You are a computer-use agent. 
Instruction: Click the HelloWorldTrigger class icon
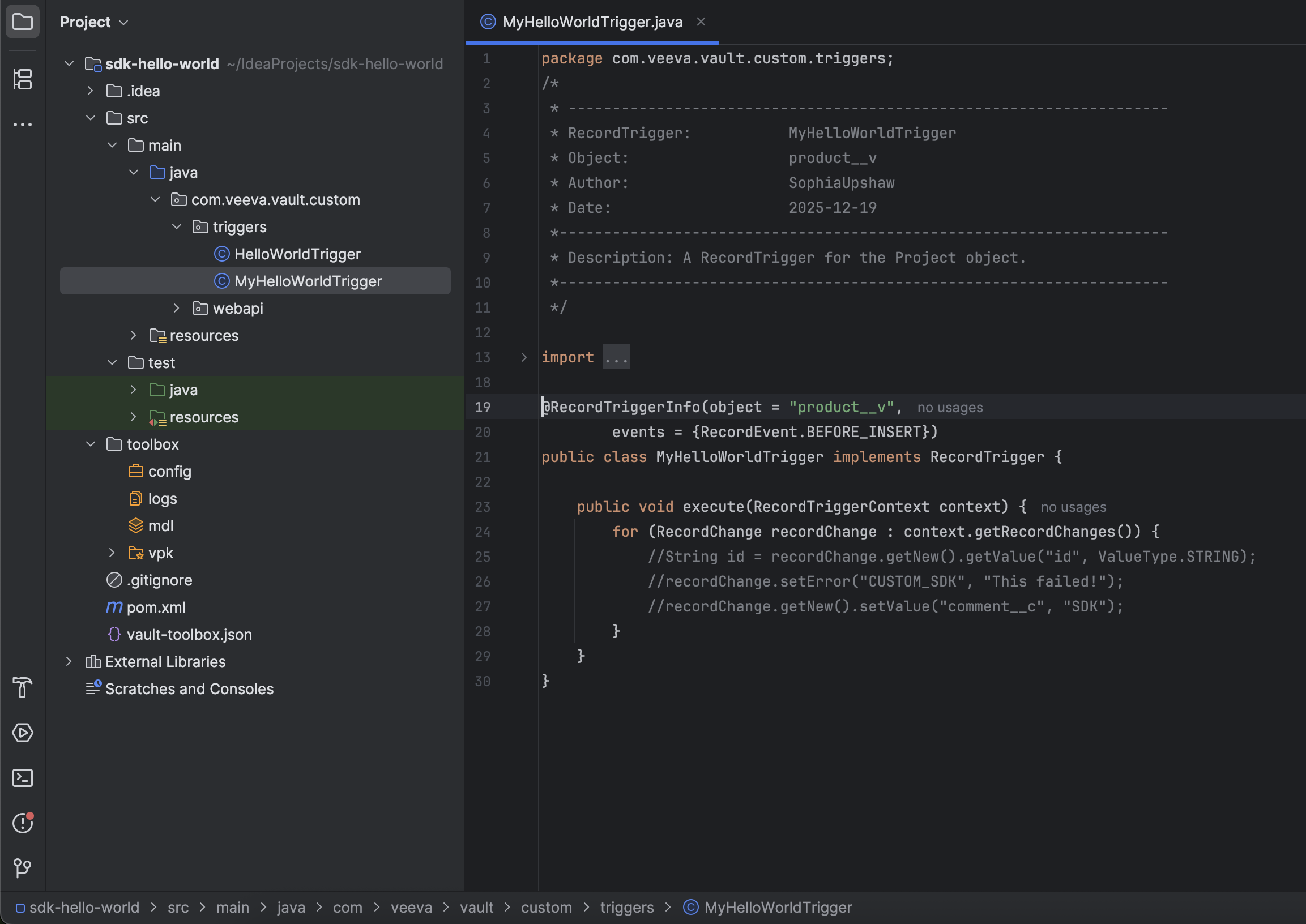[x=221, y=254]
